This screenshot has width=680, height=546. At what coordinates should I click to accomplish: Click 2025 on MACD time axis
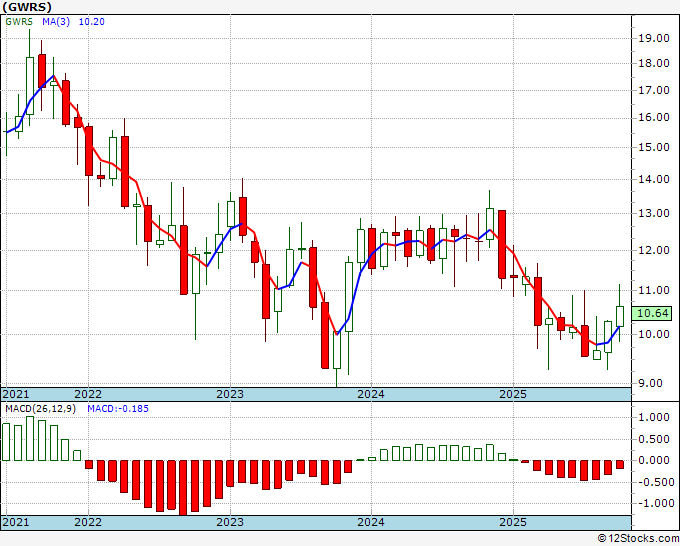tap(513, 522)
